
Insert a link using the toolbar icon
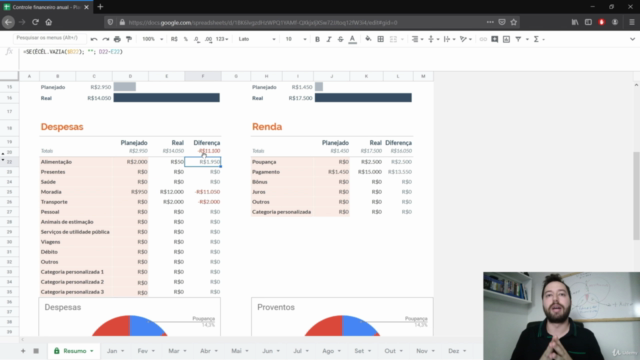[x=483, y=39]
